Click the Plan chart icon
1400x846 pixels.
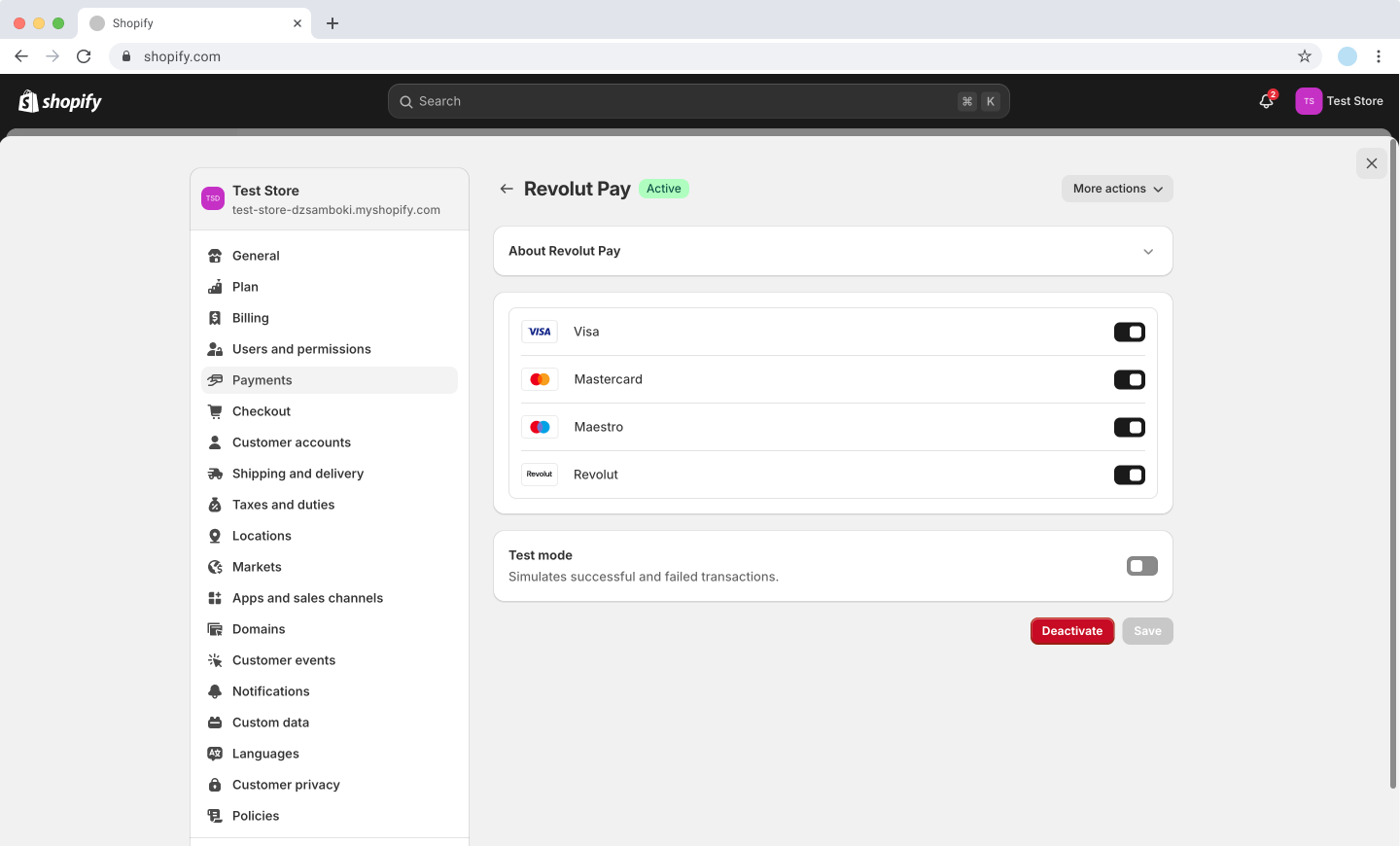pos(215,287)
